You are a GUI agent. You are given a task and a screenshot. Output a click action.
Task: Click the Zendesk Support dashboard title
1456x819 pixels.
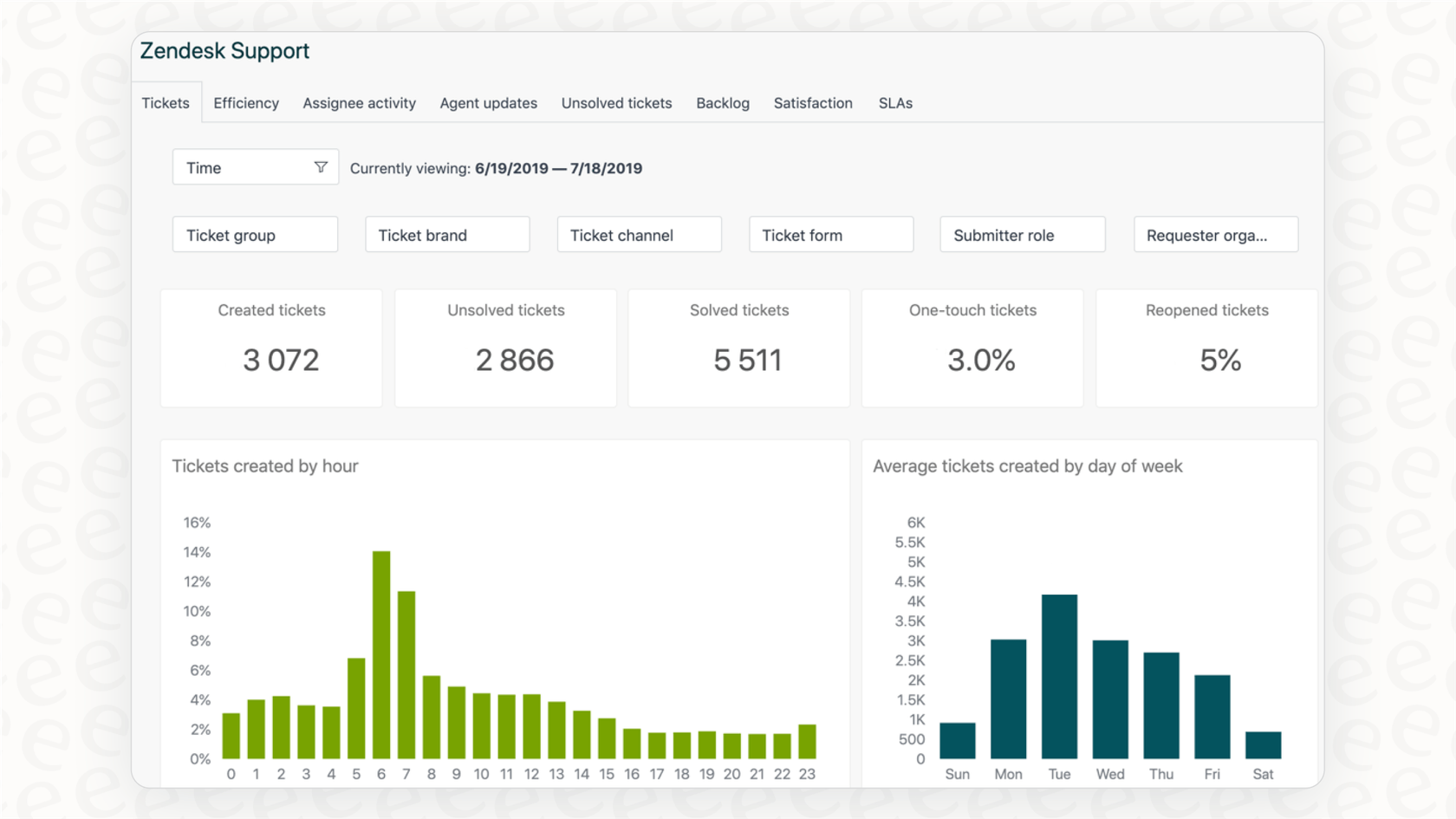coord(224,50)
